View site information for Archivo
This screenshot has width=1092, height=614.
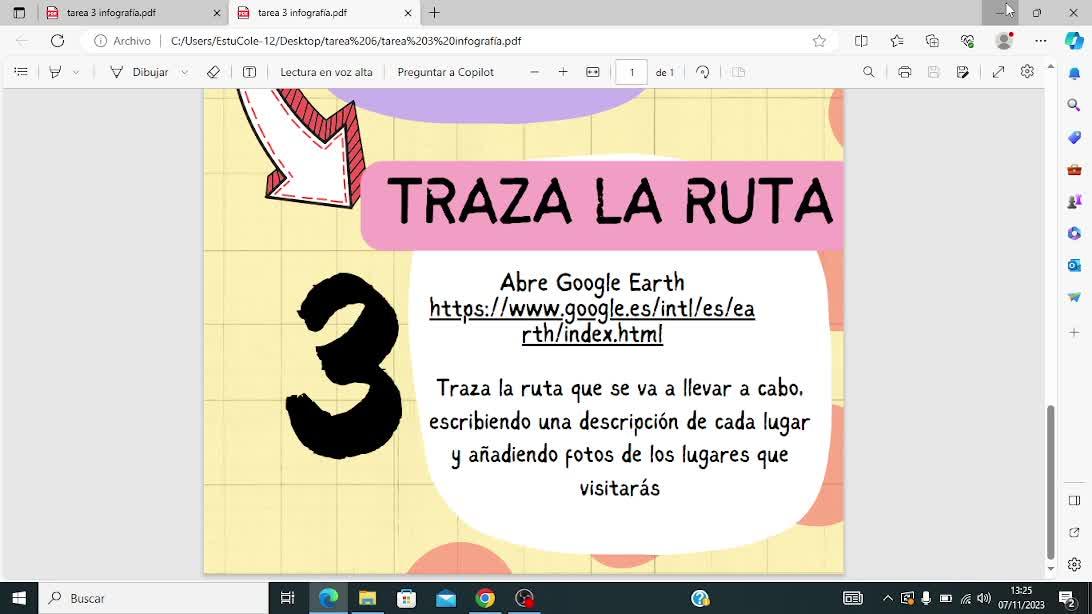pos(123,41)
